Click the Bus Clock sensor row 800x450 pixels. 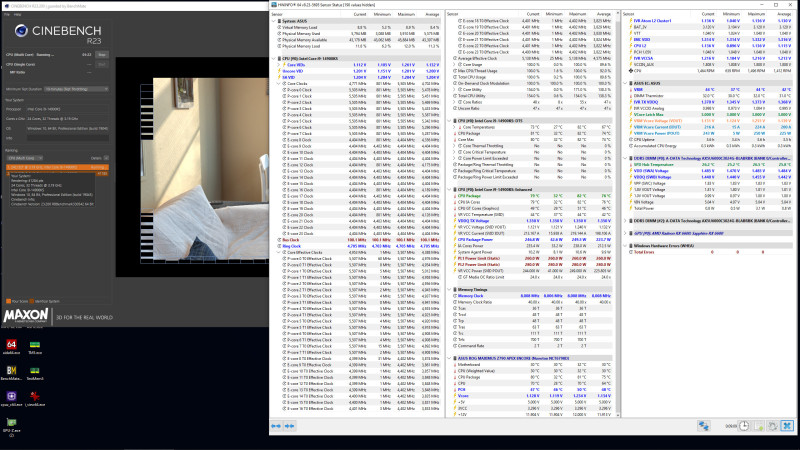[x=357, y=240]
